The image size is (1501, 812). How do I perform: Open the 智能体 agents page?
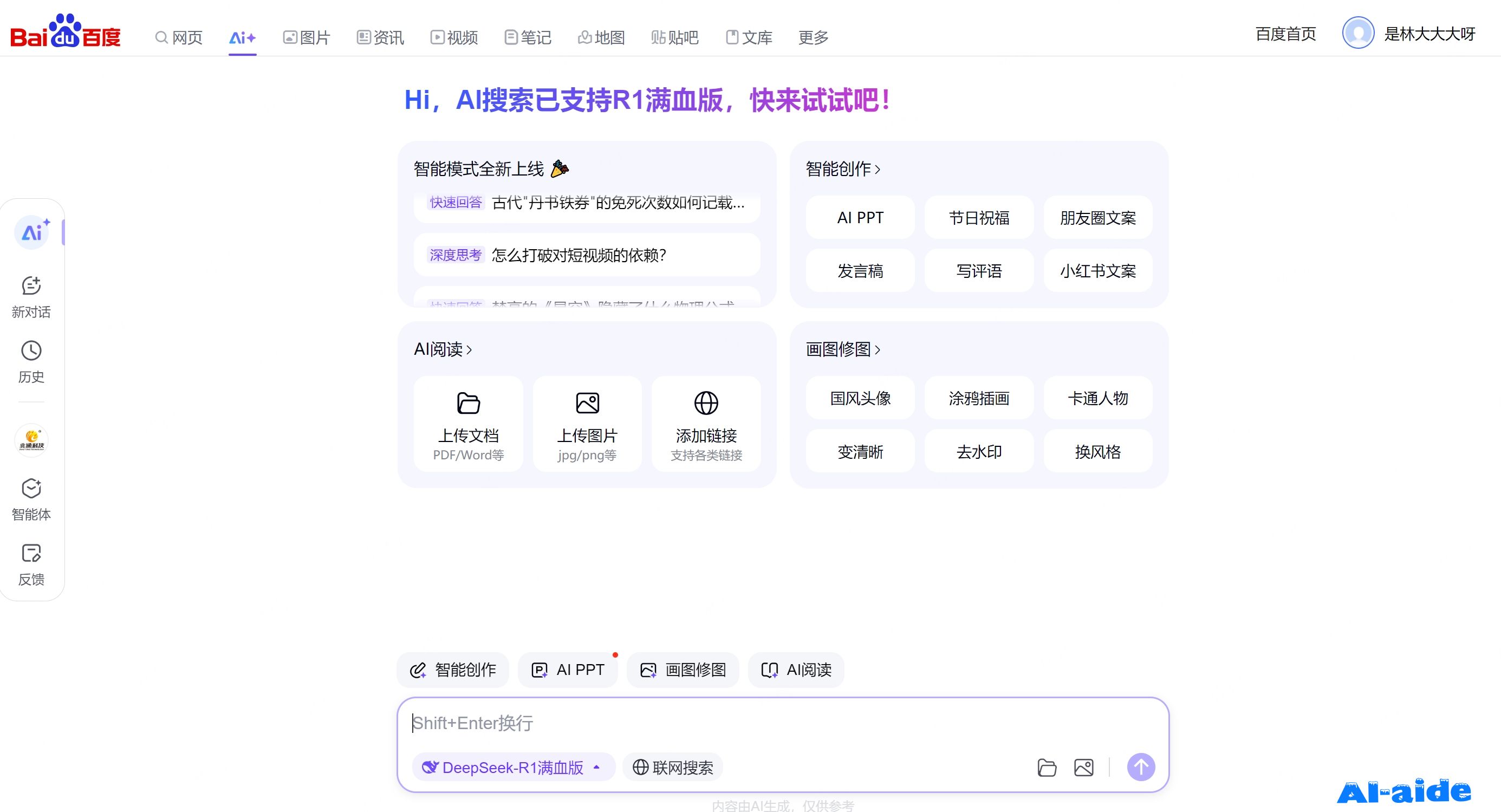[x=31, y=500]
